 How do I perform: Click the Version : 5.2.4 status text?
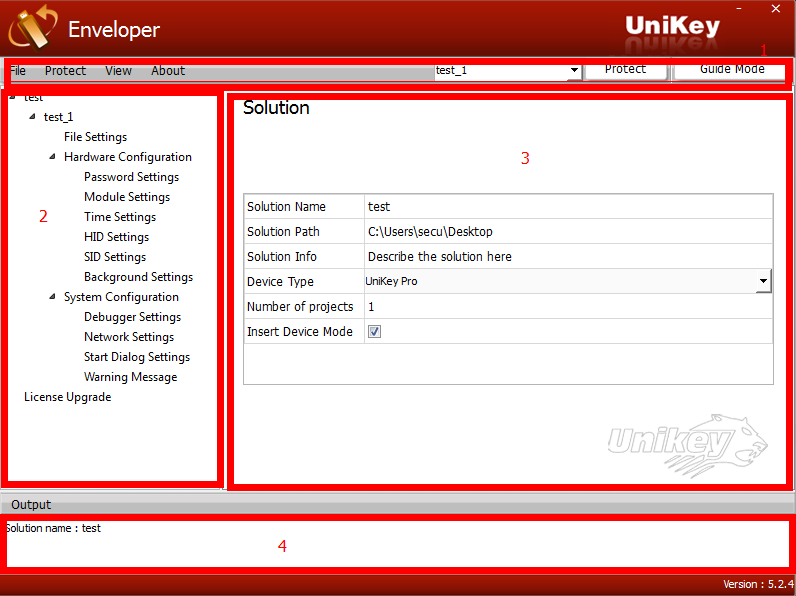pos(758,584)
